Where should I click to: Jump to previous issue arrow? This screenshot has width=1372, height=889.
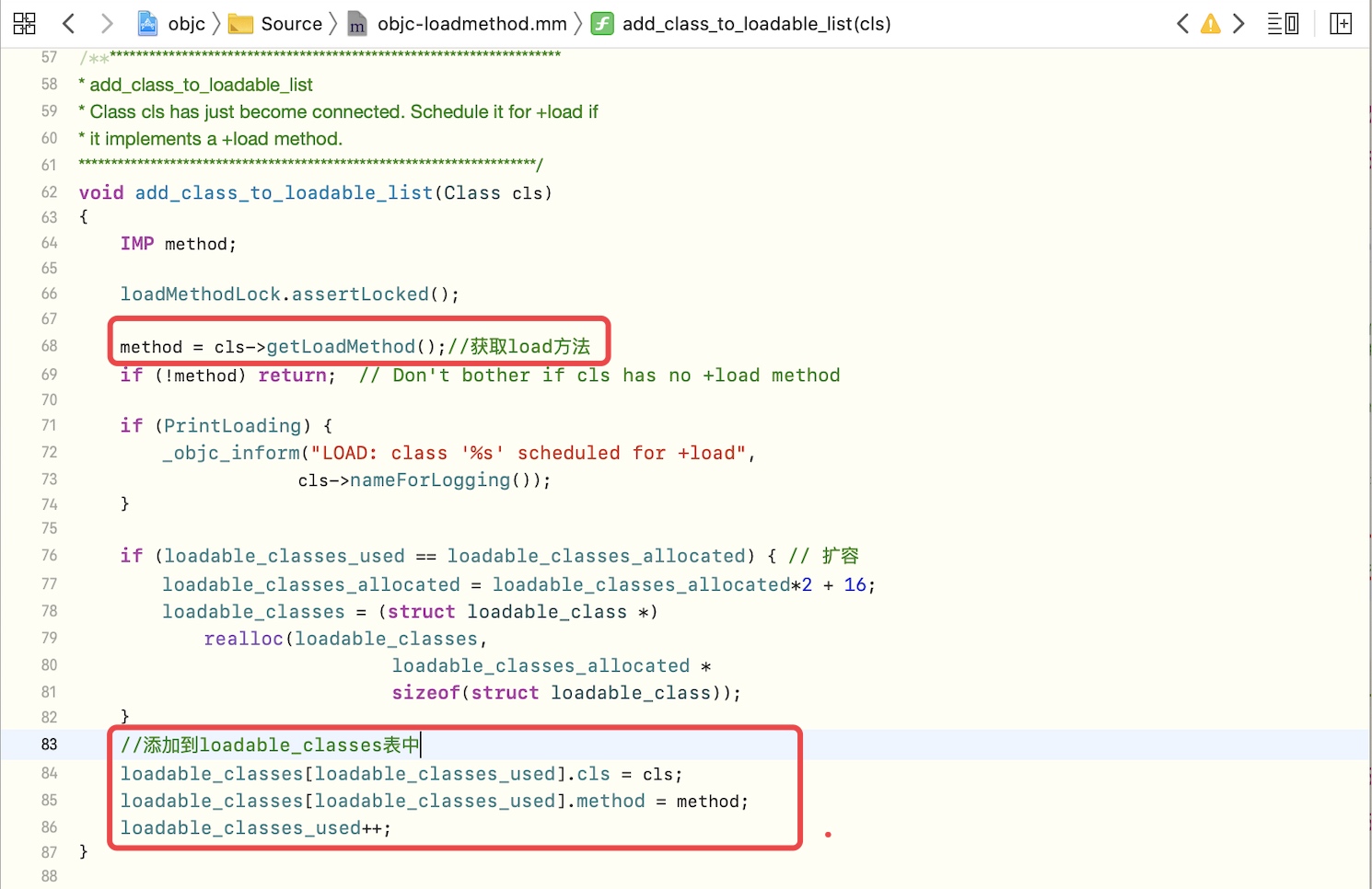(x=1183, y=23)
